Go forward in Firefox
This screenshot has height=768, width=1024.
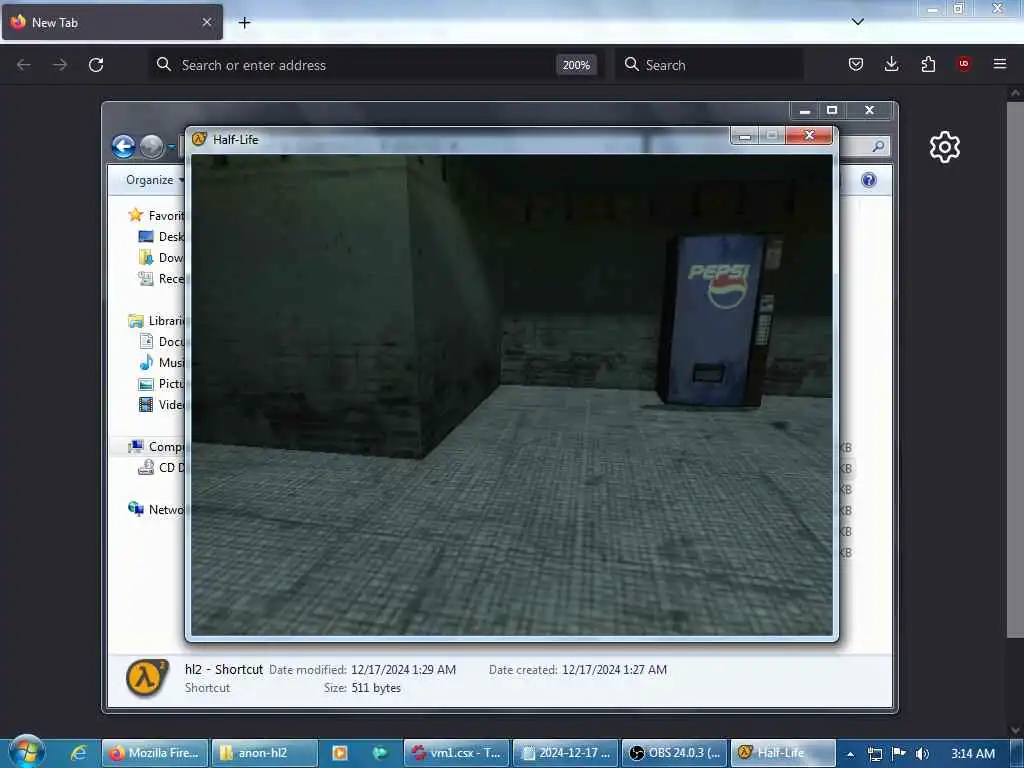[x=60, y=65]
